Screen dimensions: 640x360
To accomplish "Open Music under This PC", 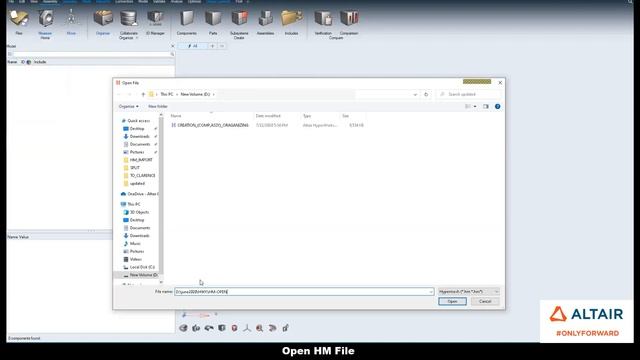I will point(135,244).
